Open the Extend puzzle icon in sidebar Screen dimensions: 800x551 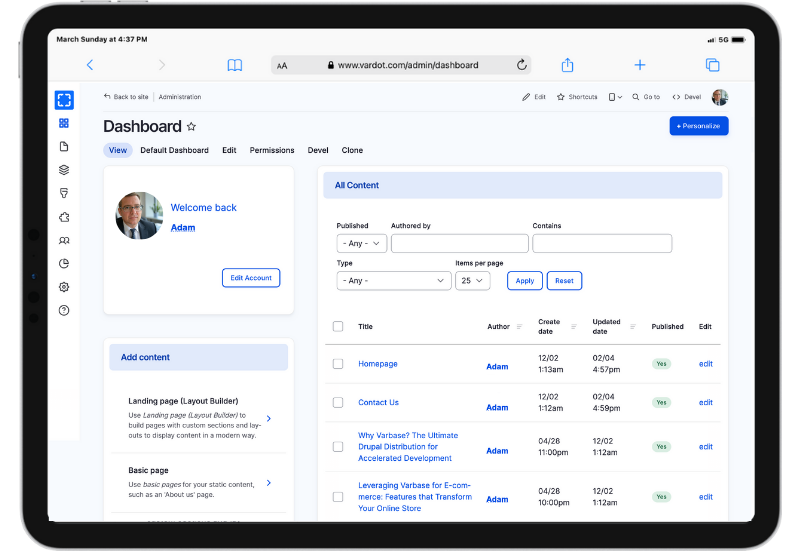[x=64, y=217]
